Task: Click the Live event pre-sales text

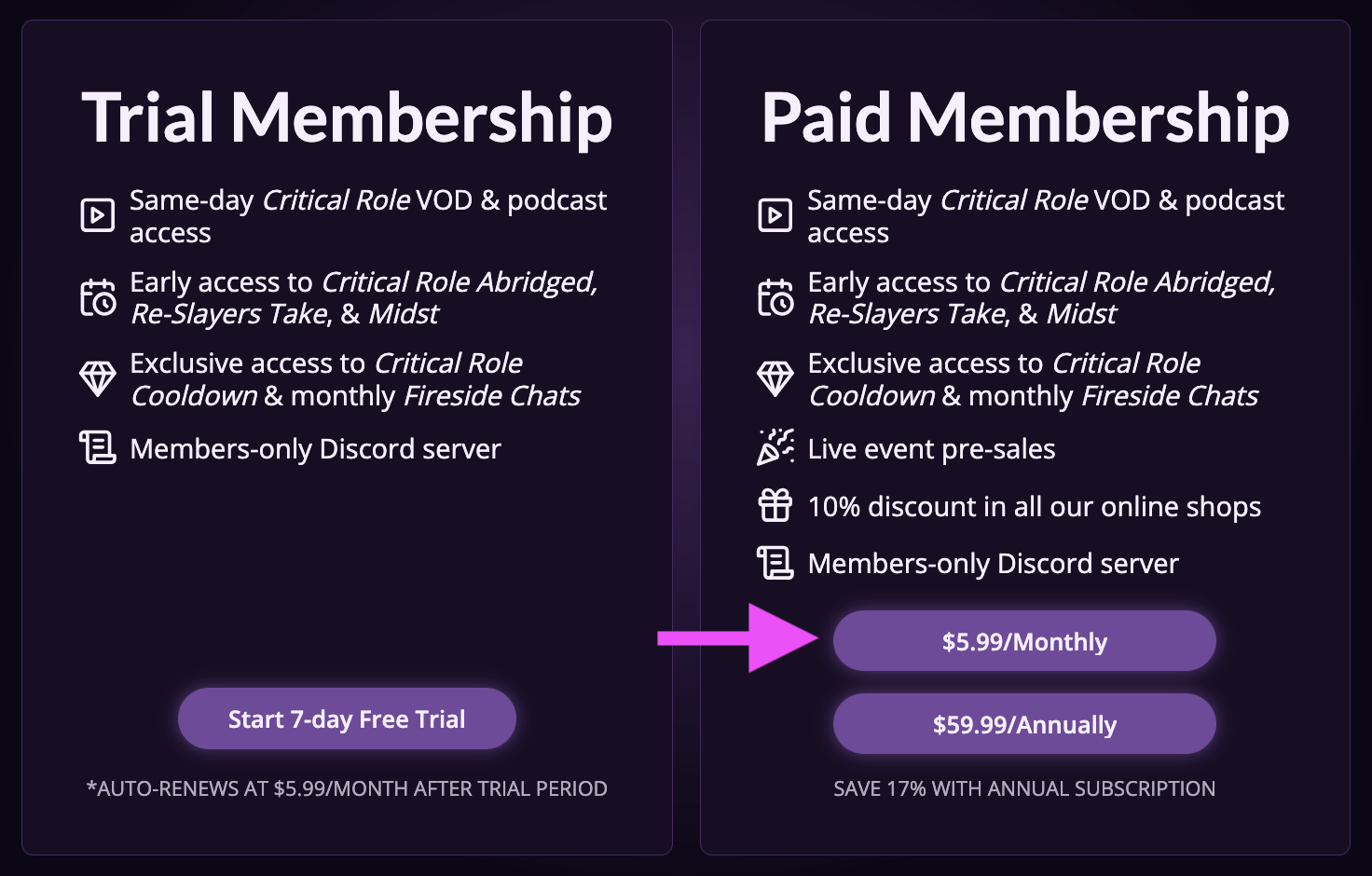Action: pos(931,449)
